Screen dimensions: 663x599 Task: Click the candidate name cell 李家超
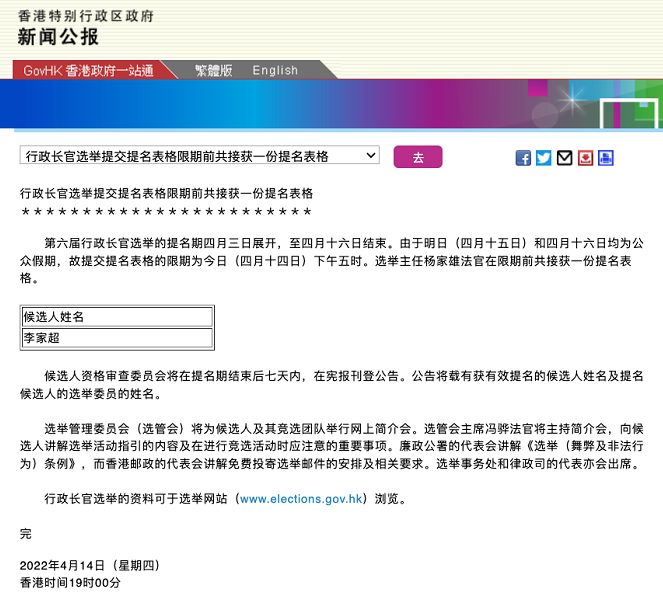117,338
